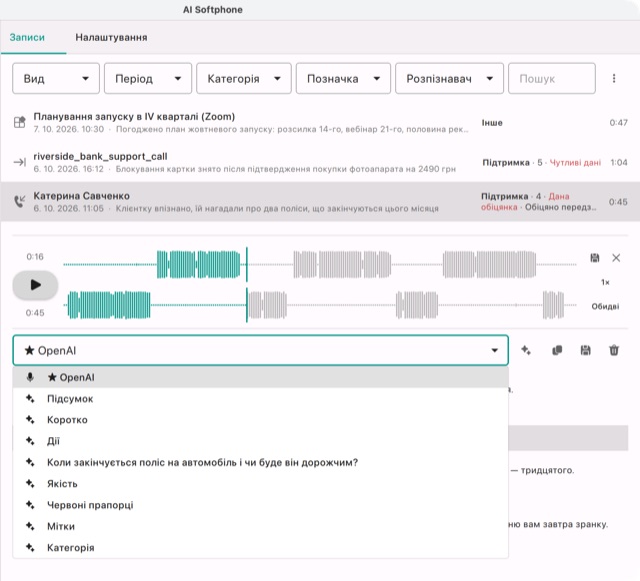Select the question about поліс на автомобіль
Viewport: 640px width, 581px height.
(x=260, y=462)
